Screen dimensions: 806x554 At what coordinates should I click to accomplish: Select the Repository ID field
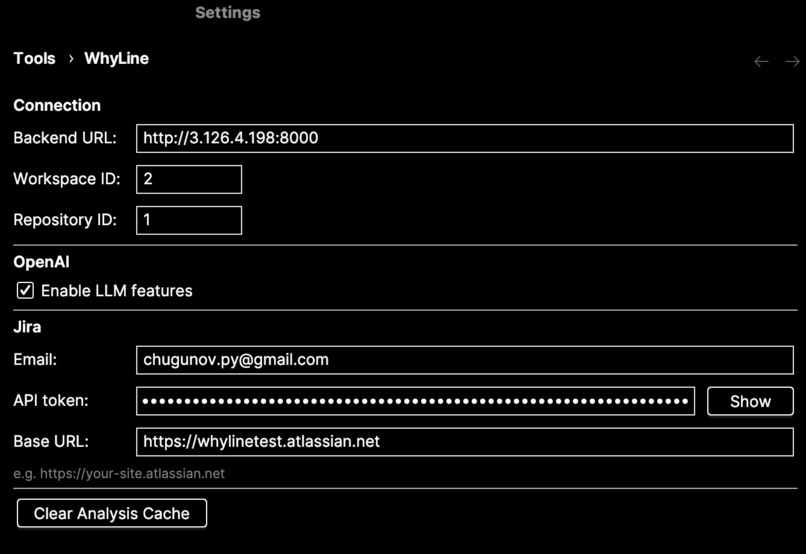coord(189,220)
